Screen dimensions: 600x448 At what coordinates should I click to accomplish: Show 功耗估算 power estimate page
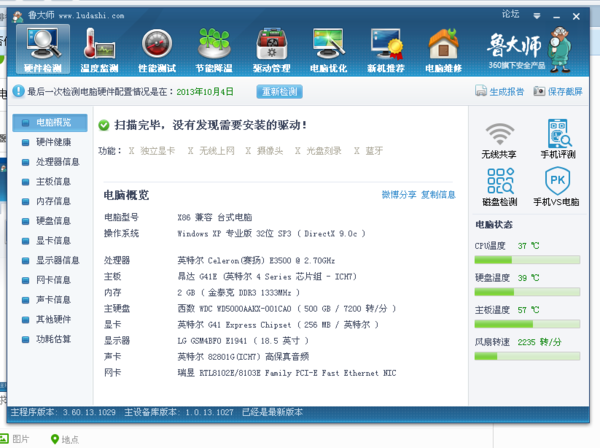coord(53,338)
